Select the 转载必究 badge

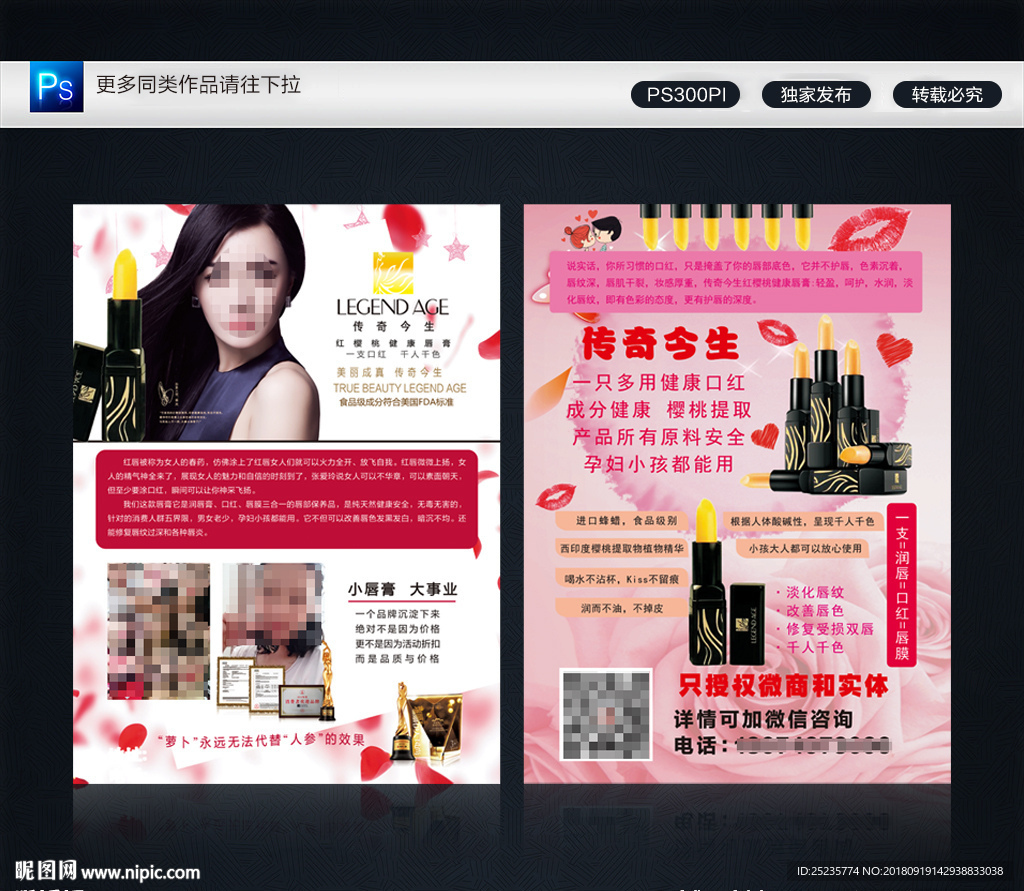pyautogui.click(x=947, y=95)
